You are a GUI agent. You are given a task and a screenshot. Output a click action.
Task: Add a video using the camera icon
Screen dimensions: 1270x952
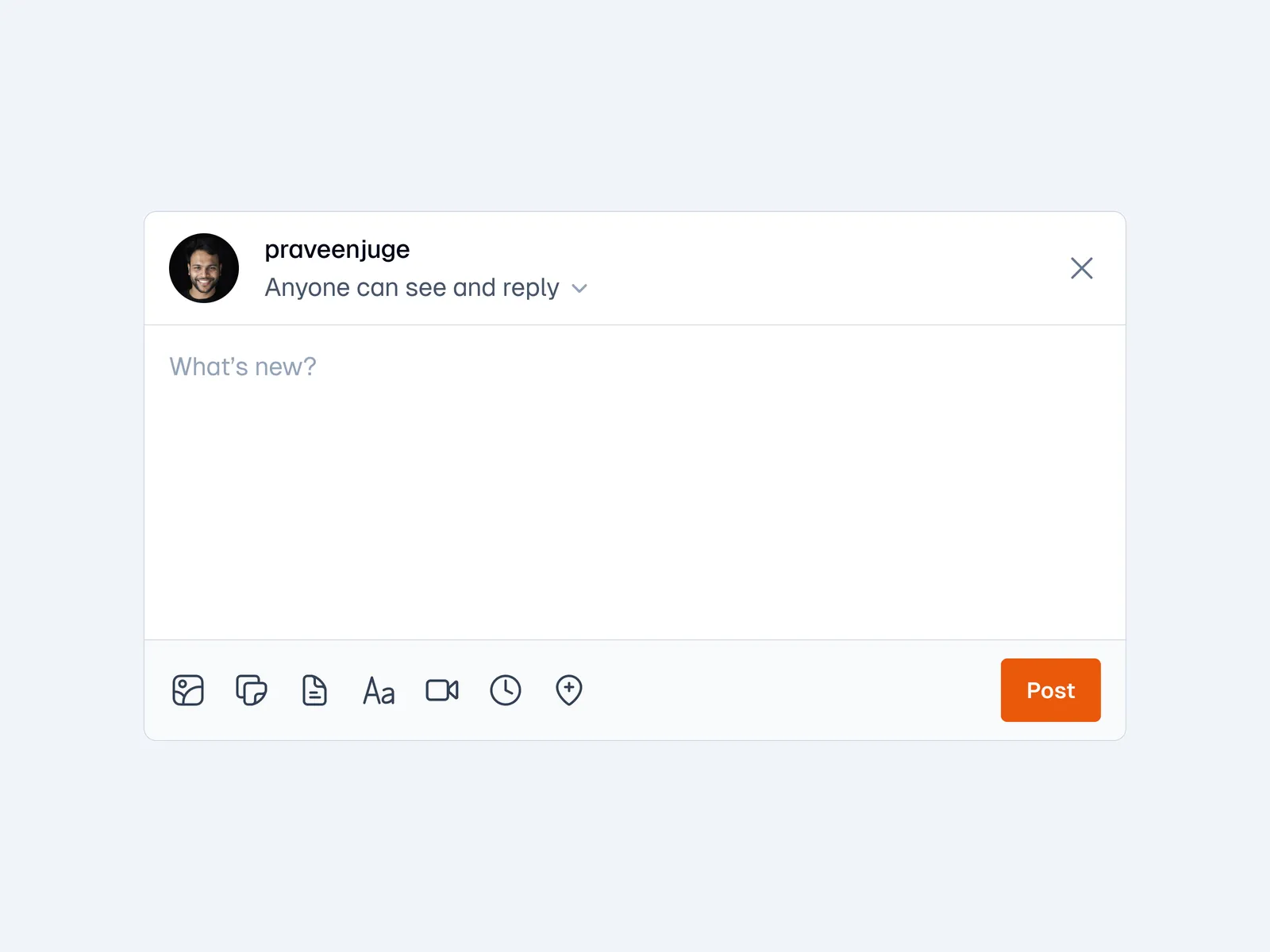tap(442, 690)
